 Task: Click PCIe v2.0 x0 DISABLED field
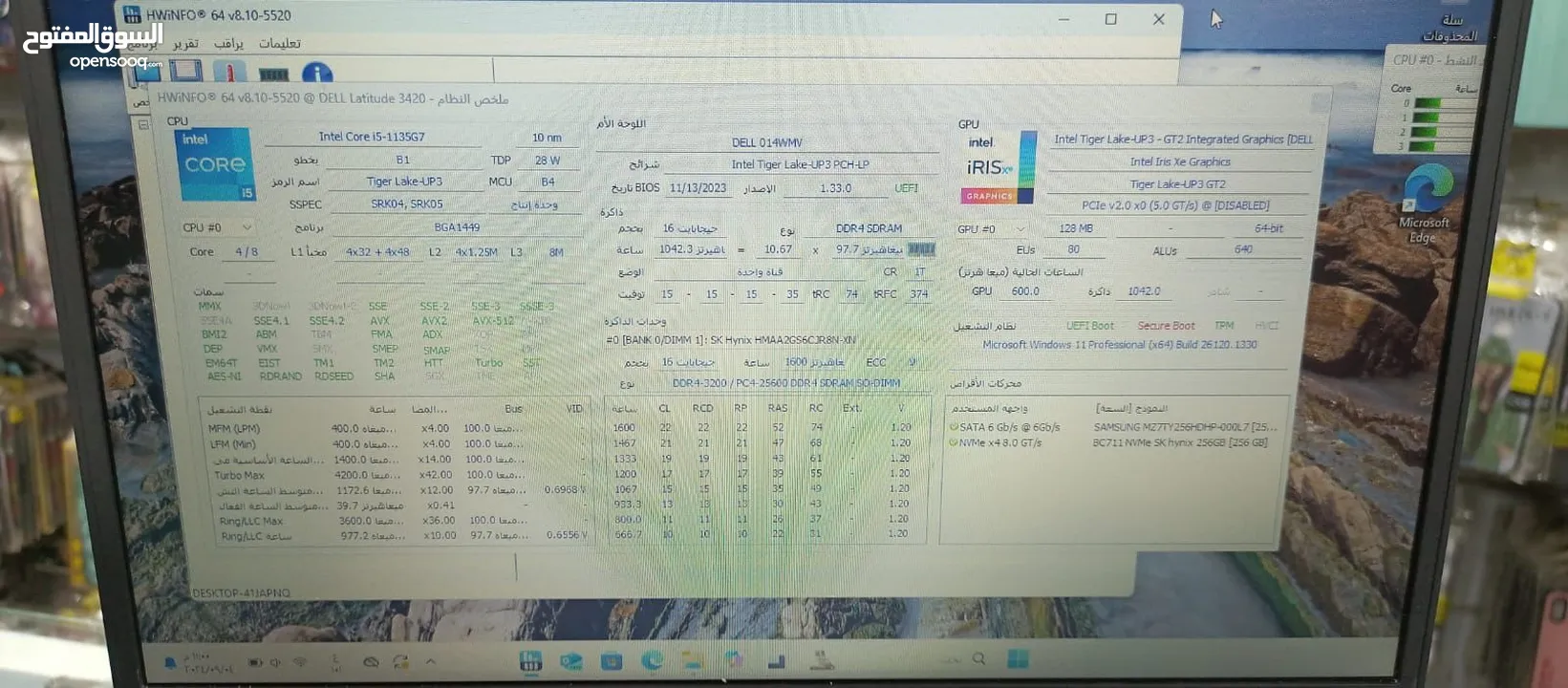[1175, 205]
